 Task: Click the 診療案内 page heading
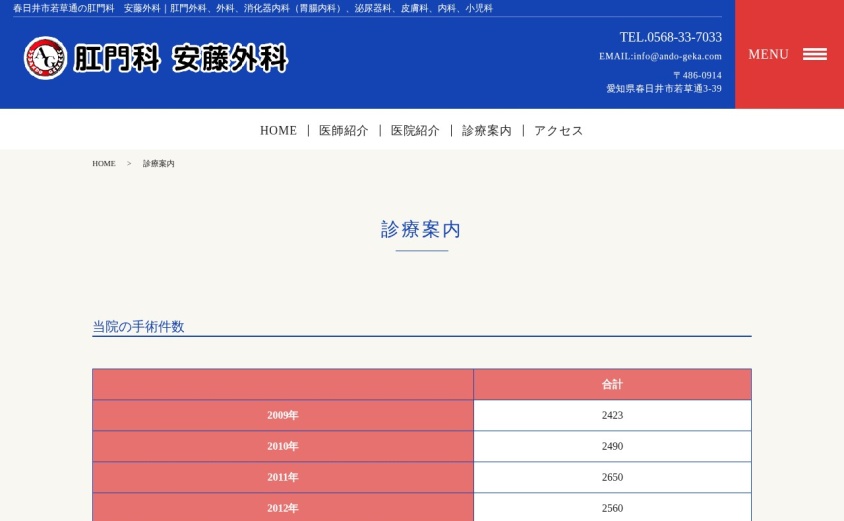click(421, 229)
